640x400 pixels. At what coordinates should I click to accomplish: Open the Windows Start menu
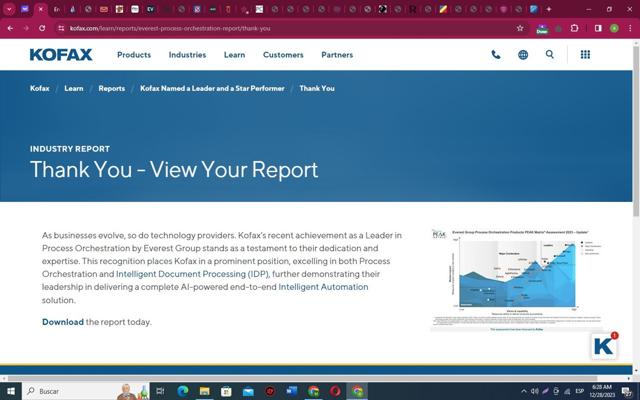(x=11, y=391)
